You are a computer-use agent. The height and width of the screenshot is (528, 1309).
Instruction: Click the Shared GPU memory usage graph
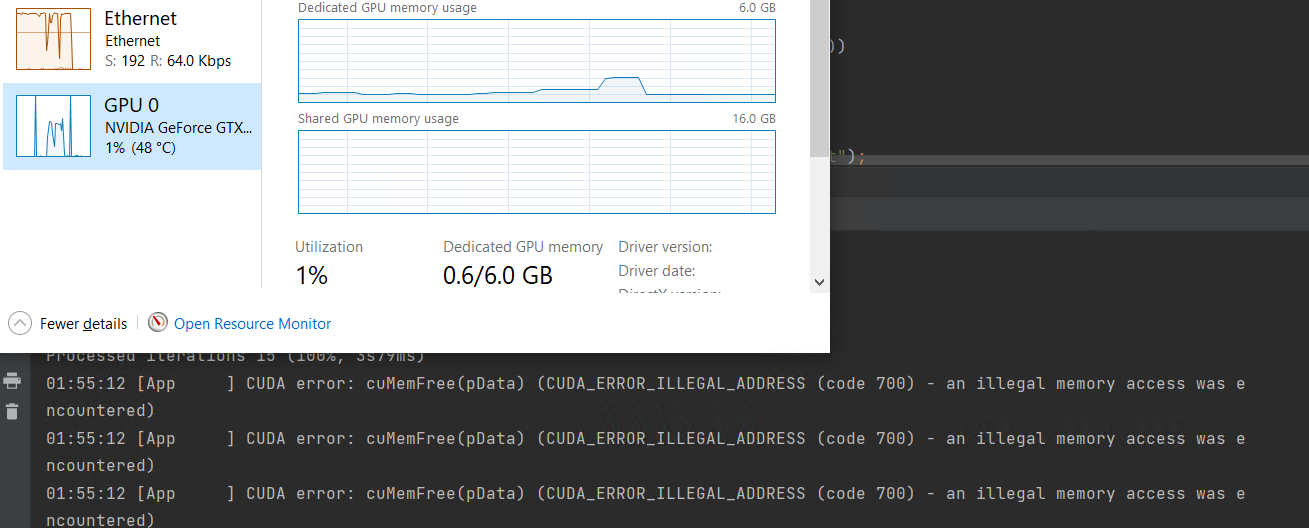537,171
